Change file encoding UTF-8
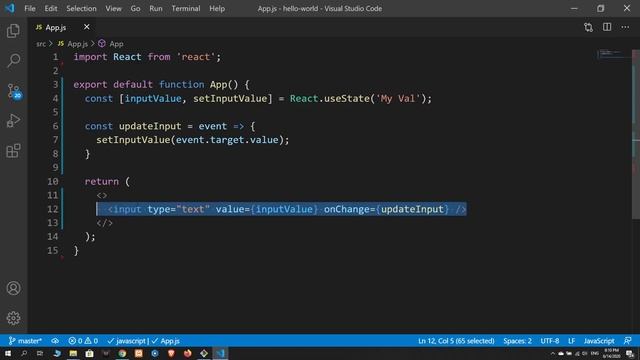The image size is (640, 360). [x=550, y=341]
